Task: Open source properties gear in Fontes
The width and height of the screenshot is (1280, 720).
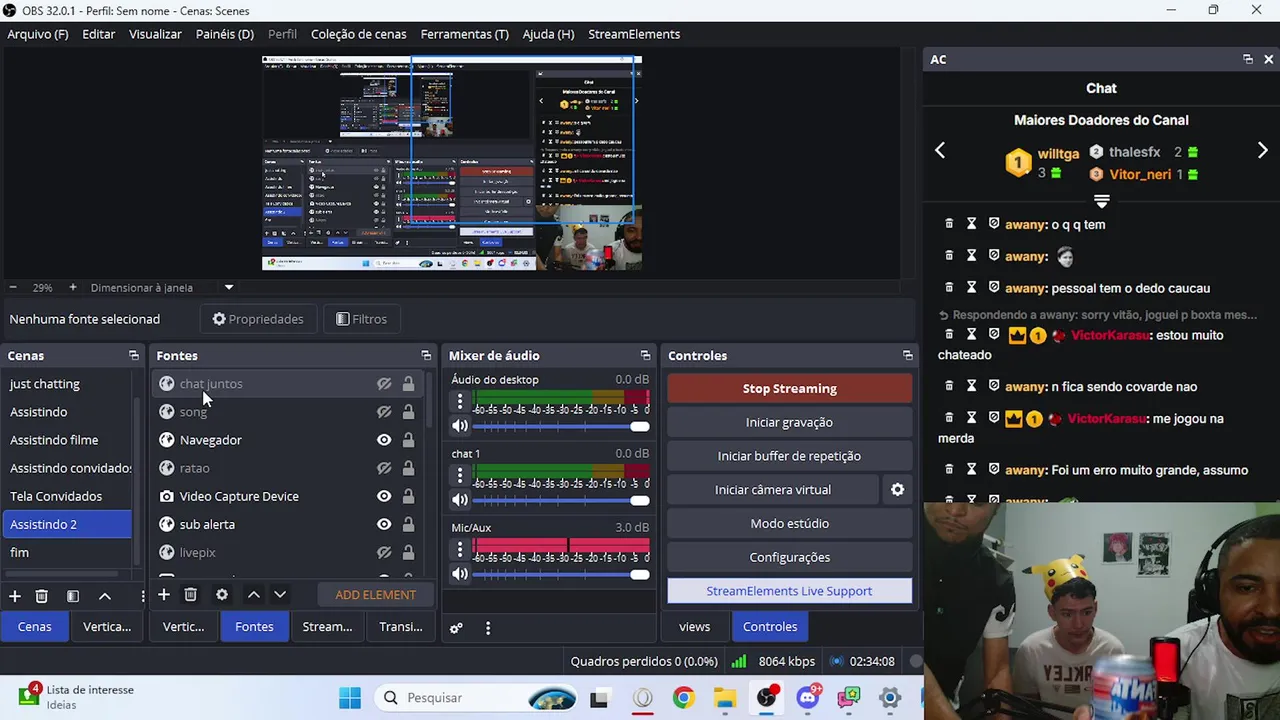Action: point(222,595)
